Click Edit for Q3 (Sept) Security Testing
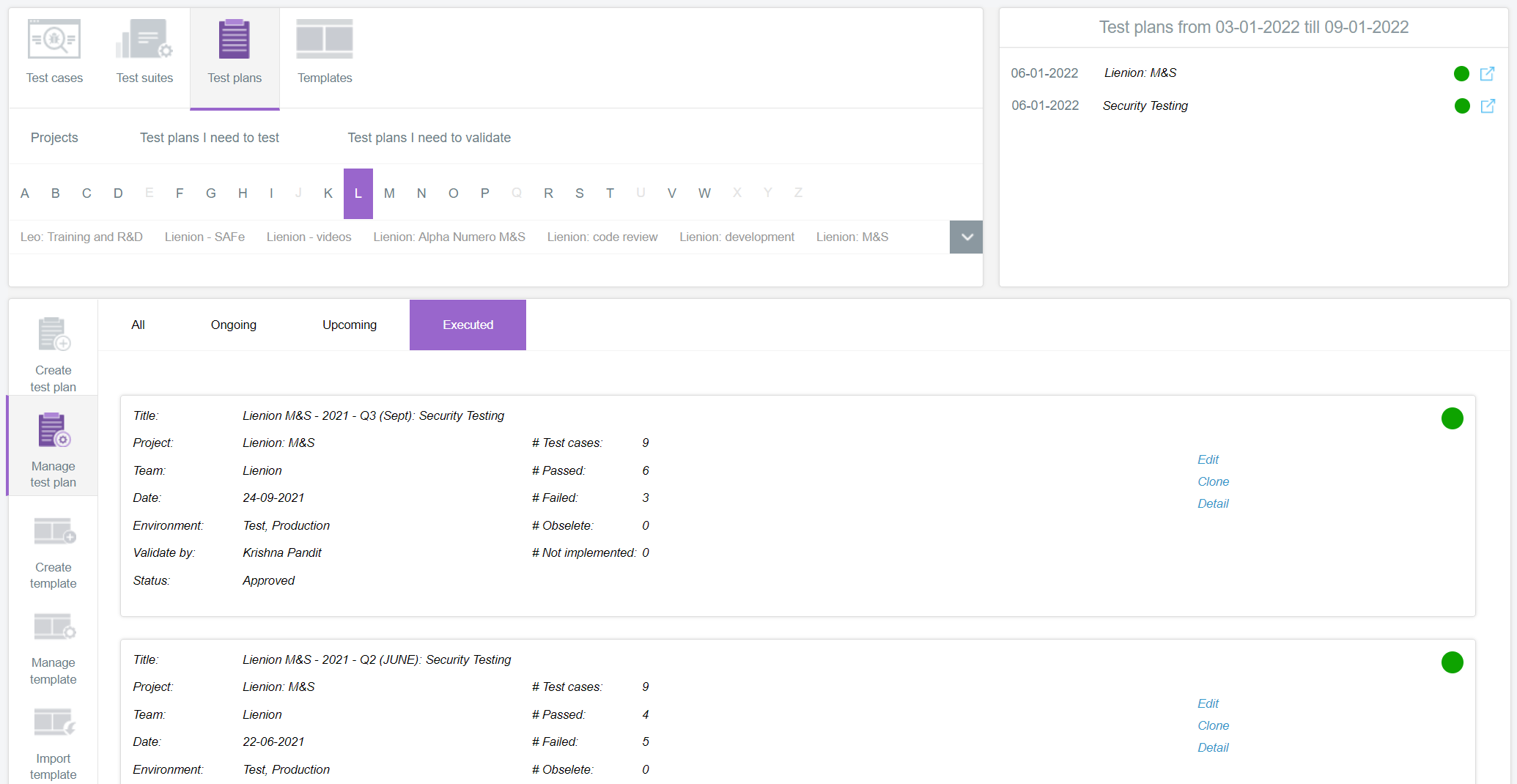 1208,459
